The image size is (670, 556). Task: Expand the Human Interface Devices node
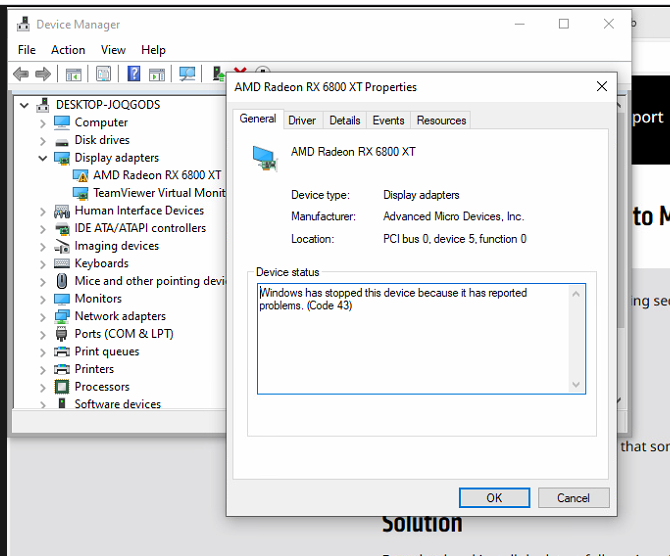[x=42, y=211]
